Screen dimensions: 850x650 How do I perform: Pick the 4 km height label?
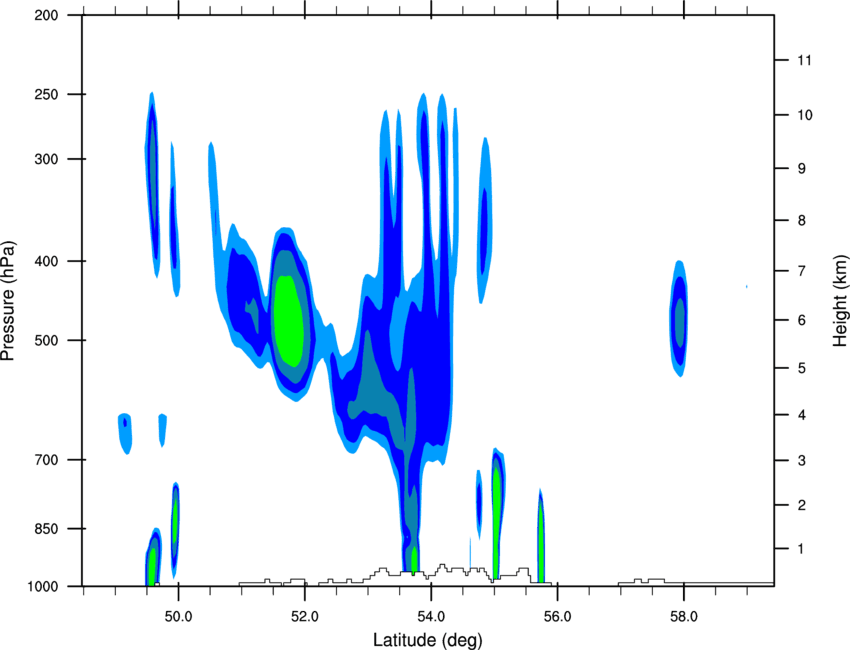coord(801,415)
